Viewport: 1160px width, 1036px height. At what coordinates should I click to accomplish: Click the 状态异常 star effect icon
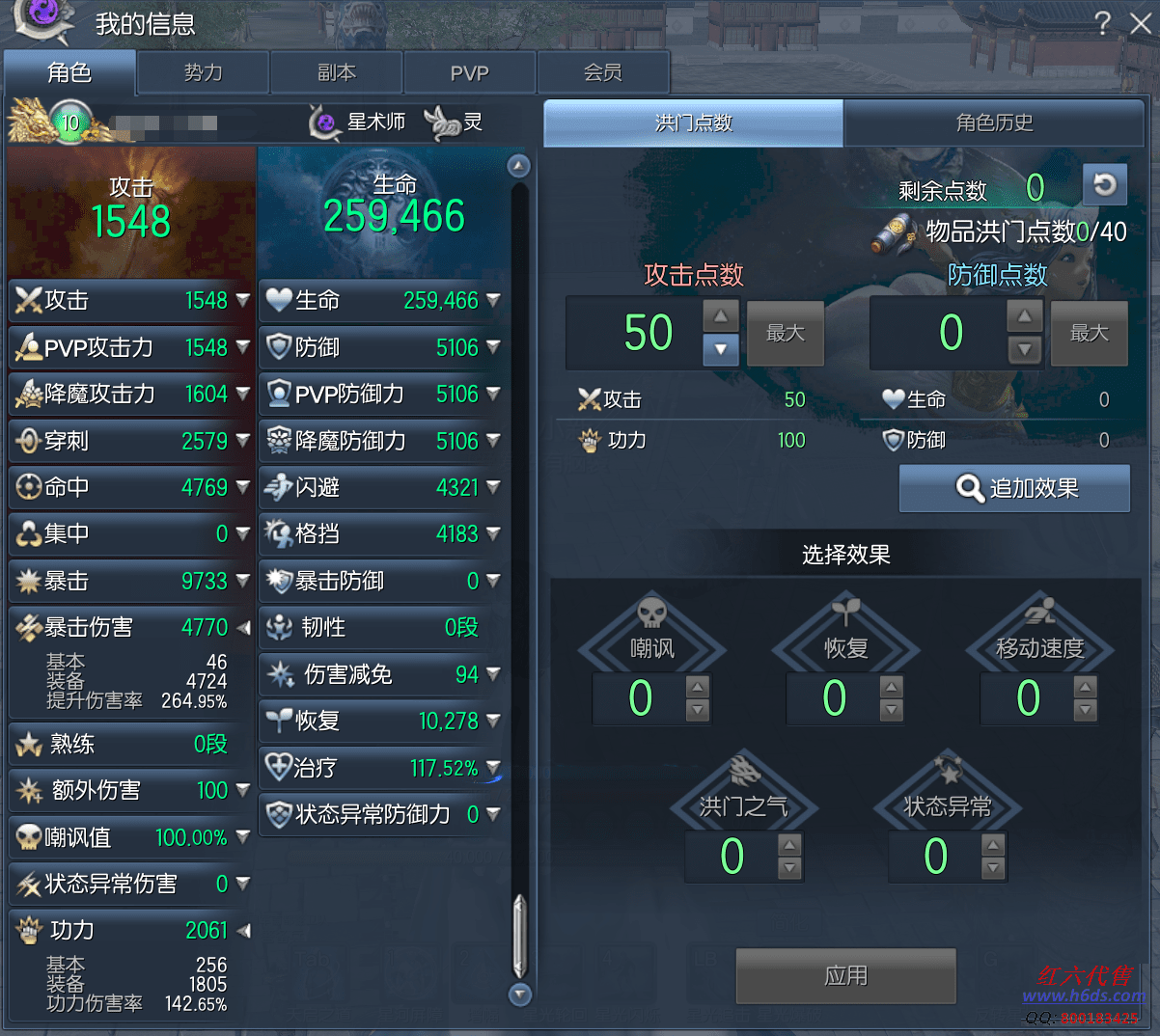pyautogui.click(x=949, y=771)
